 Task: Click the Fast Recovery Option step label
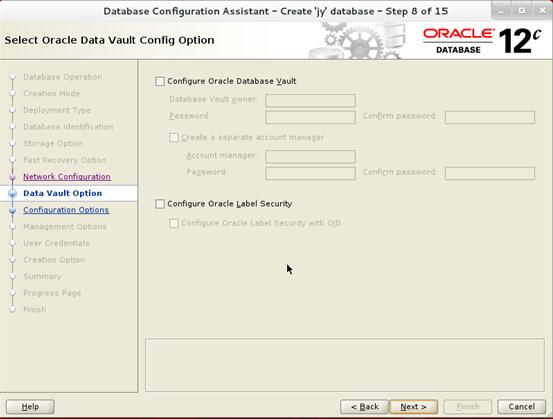pyautogui.click(x=65, y=160)
